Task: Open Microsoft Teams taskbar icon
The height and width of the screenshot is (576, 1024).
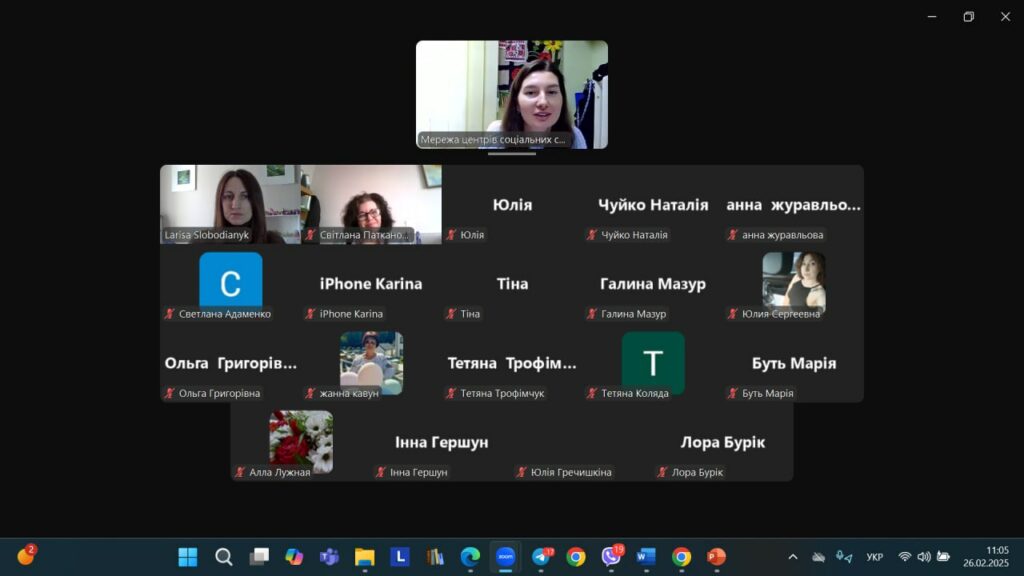Action: point(329,557)
